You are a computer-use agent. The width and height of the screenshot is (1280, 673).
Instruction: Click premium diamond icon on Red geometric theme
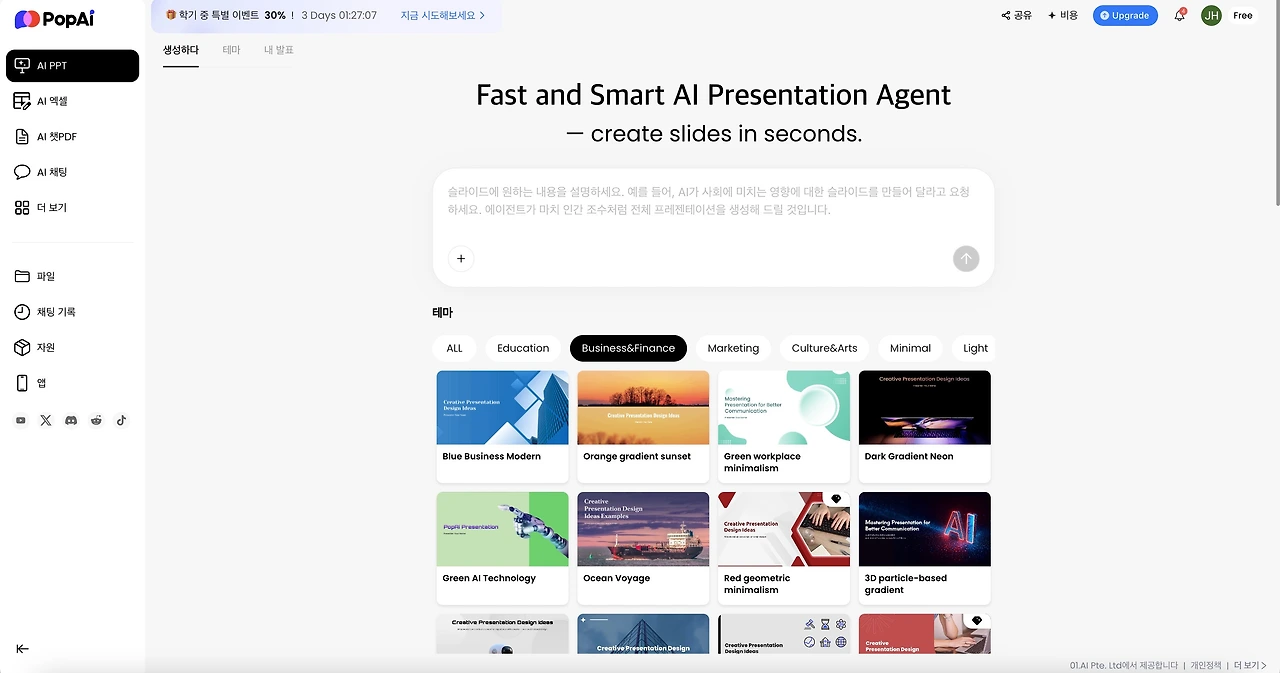coord(837,499)
